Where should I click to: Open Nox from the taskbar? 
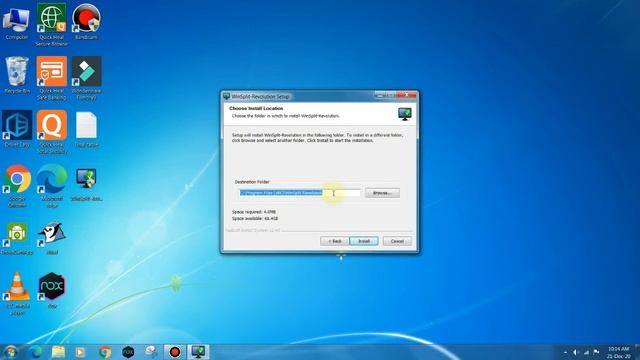tap(128, 352)
